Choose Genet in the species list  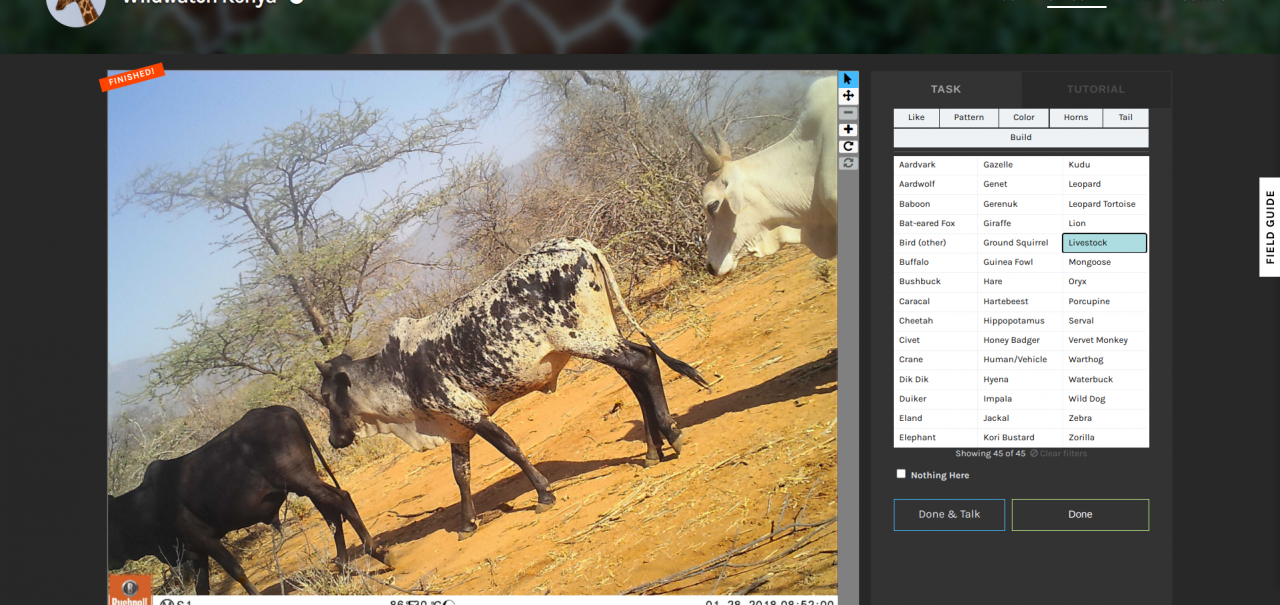tap(1020, 184)
